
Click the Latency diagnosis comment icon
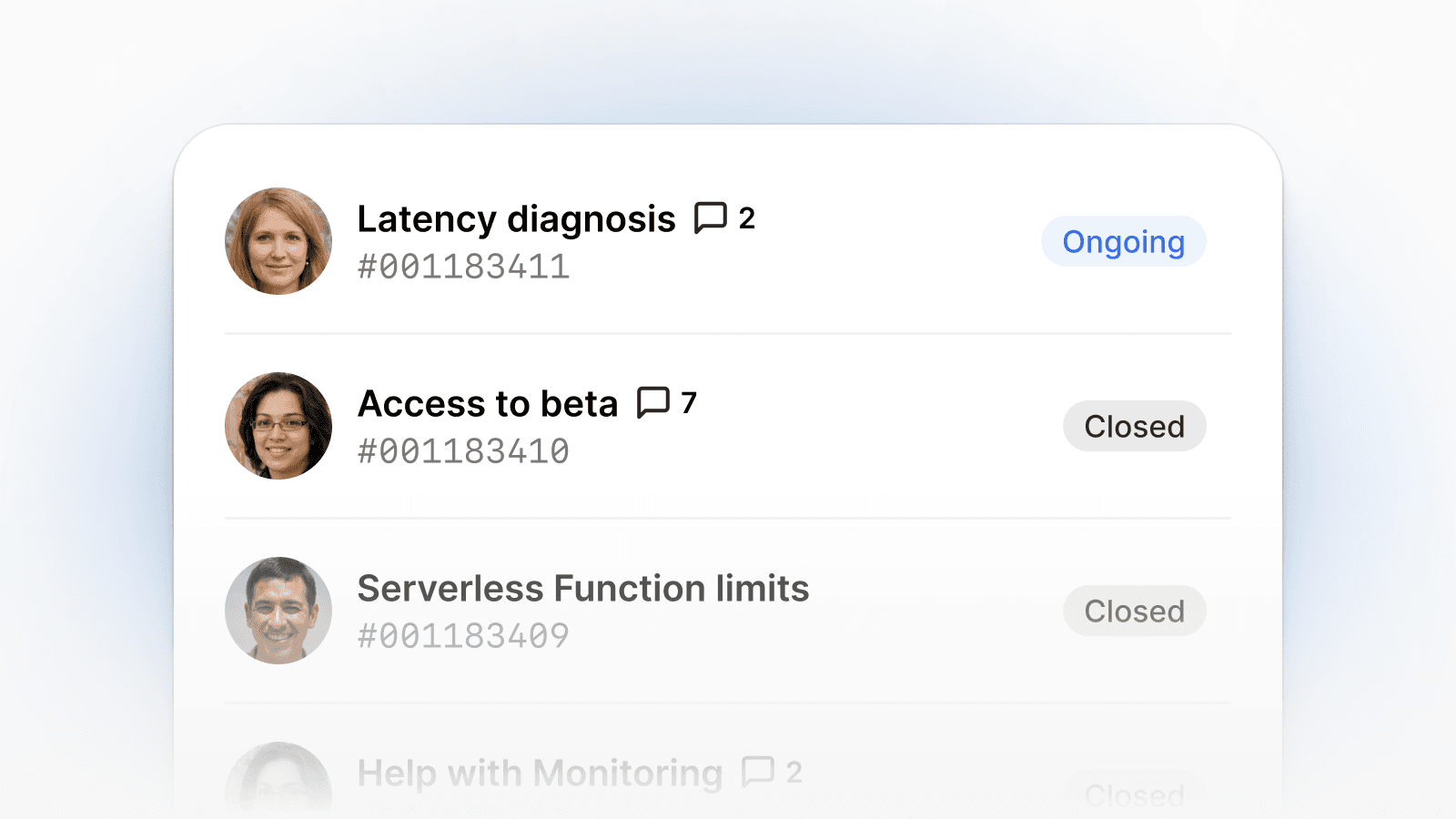tap(710, 218)
